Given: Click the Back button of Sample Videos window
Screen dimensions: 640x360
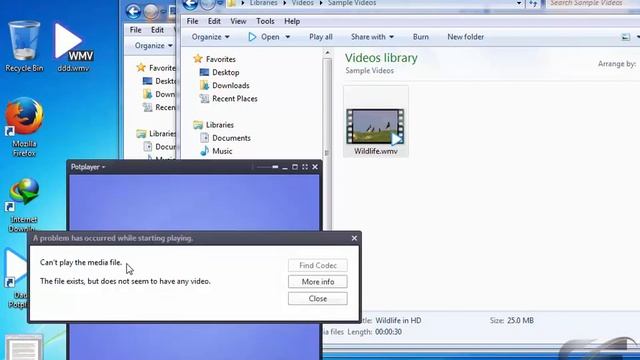Looking at the screenshot, I should click(190, 4).
